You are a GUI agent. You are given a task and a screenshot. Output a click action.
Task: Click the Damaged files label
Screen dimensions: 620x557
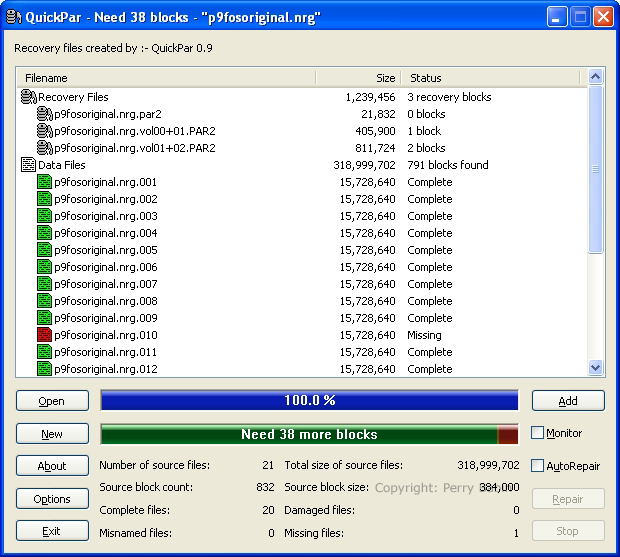point(319,510)
